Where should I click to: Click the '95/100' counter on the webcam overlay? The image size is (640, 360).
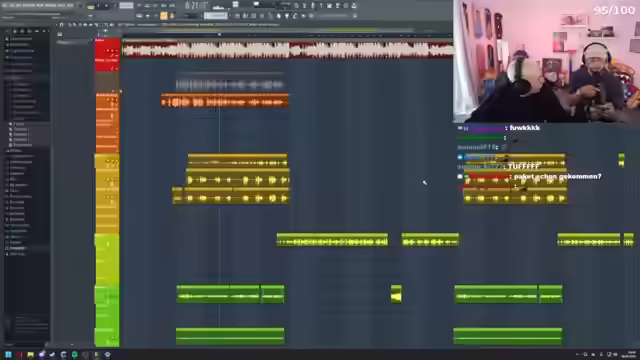(614, 10)
